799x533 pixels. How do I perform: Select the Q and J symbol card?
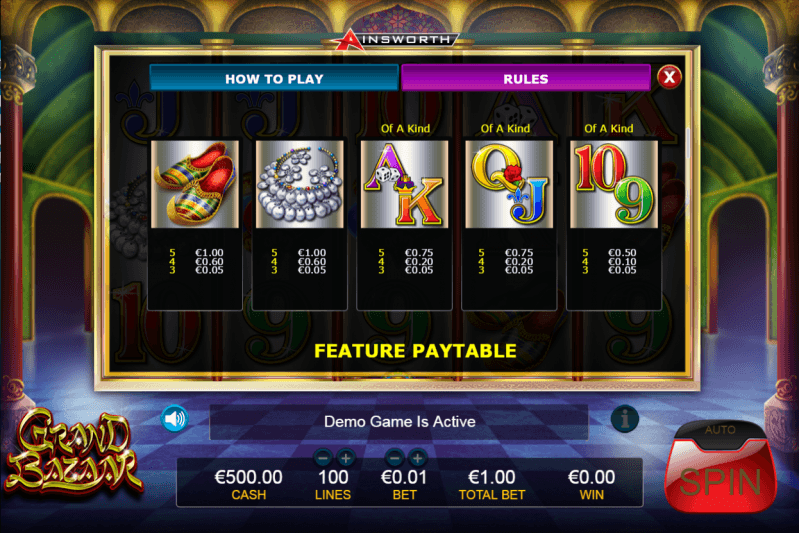click(x=509, y=184)
